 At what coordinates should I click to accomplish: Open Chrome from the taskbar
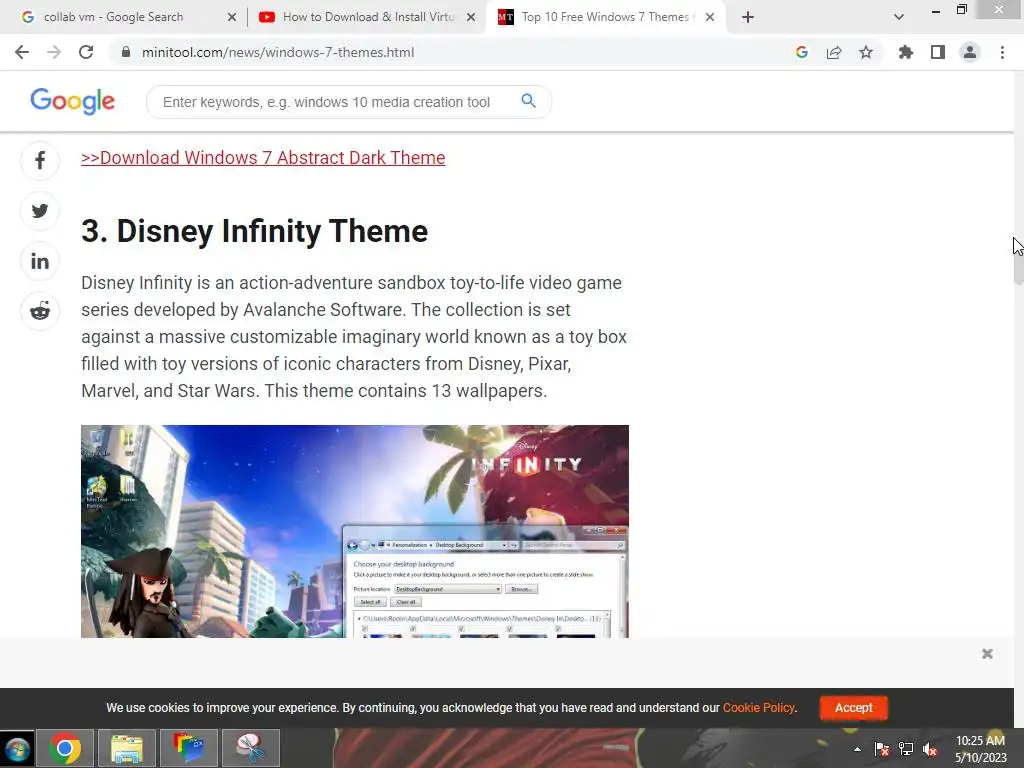(x=65, y=748)
